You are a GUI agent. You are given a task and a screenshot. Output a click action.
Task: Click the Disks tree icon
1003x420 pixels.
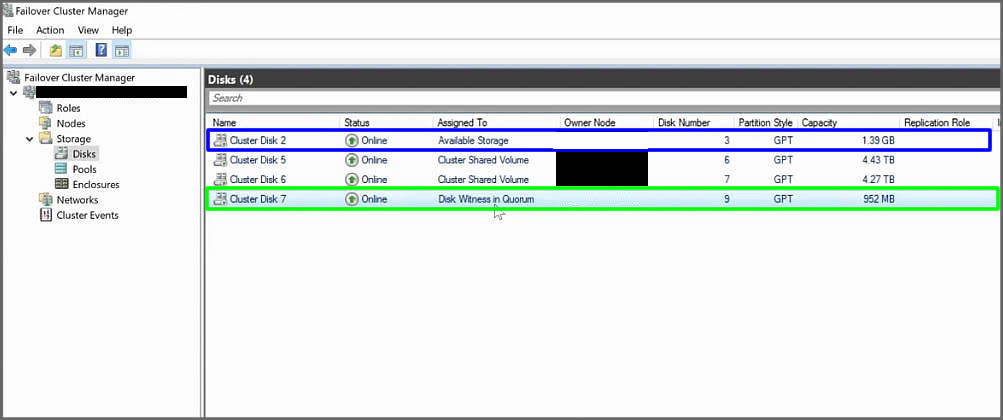[x=61, y=154]
